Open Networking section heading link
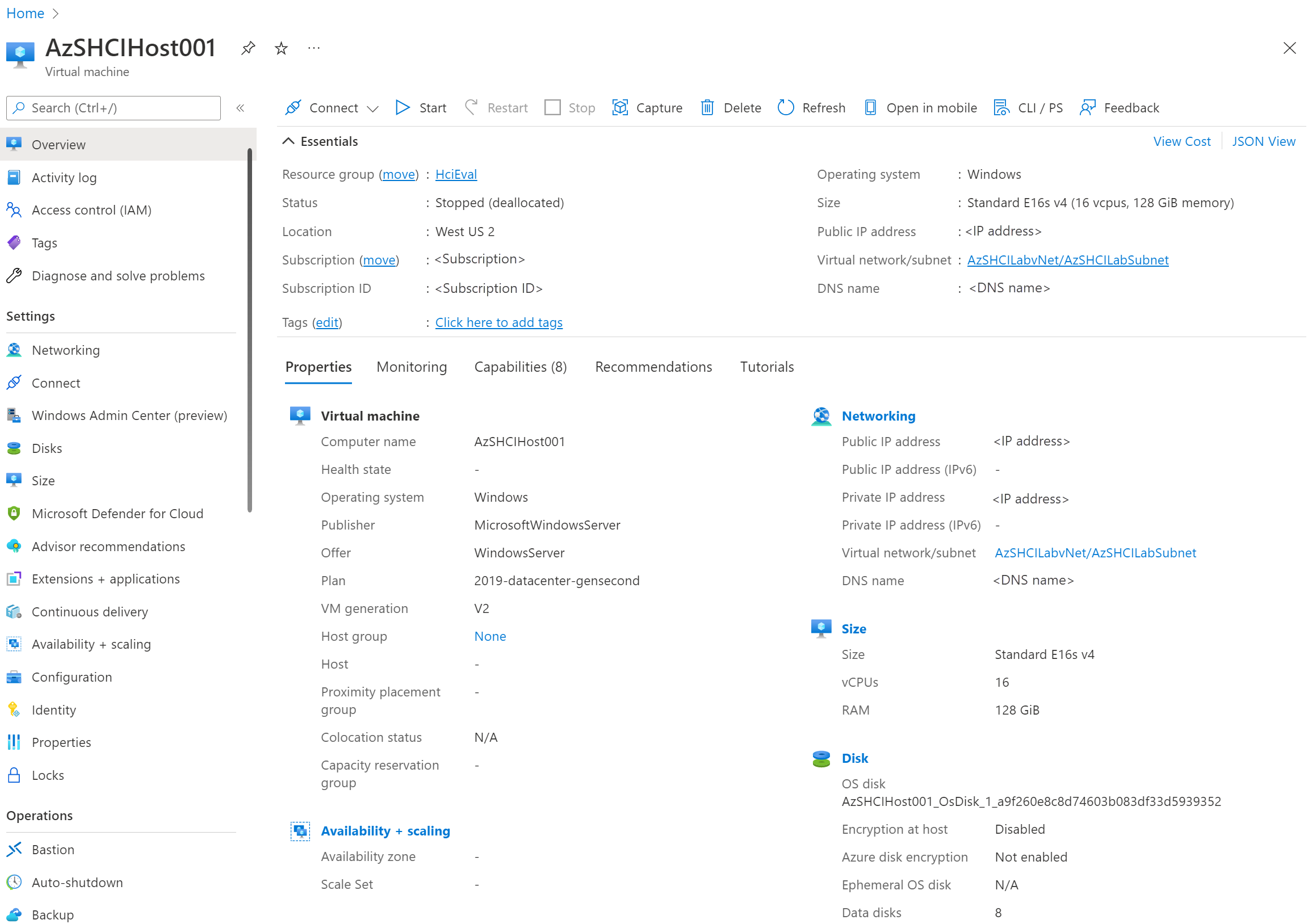The image size is (1308, 924). pyautogui.click(x=879, y=417)
